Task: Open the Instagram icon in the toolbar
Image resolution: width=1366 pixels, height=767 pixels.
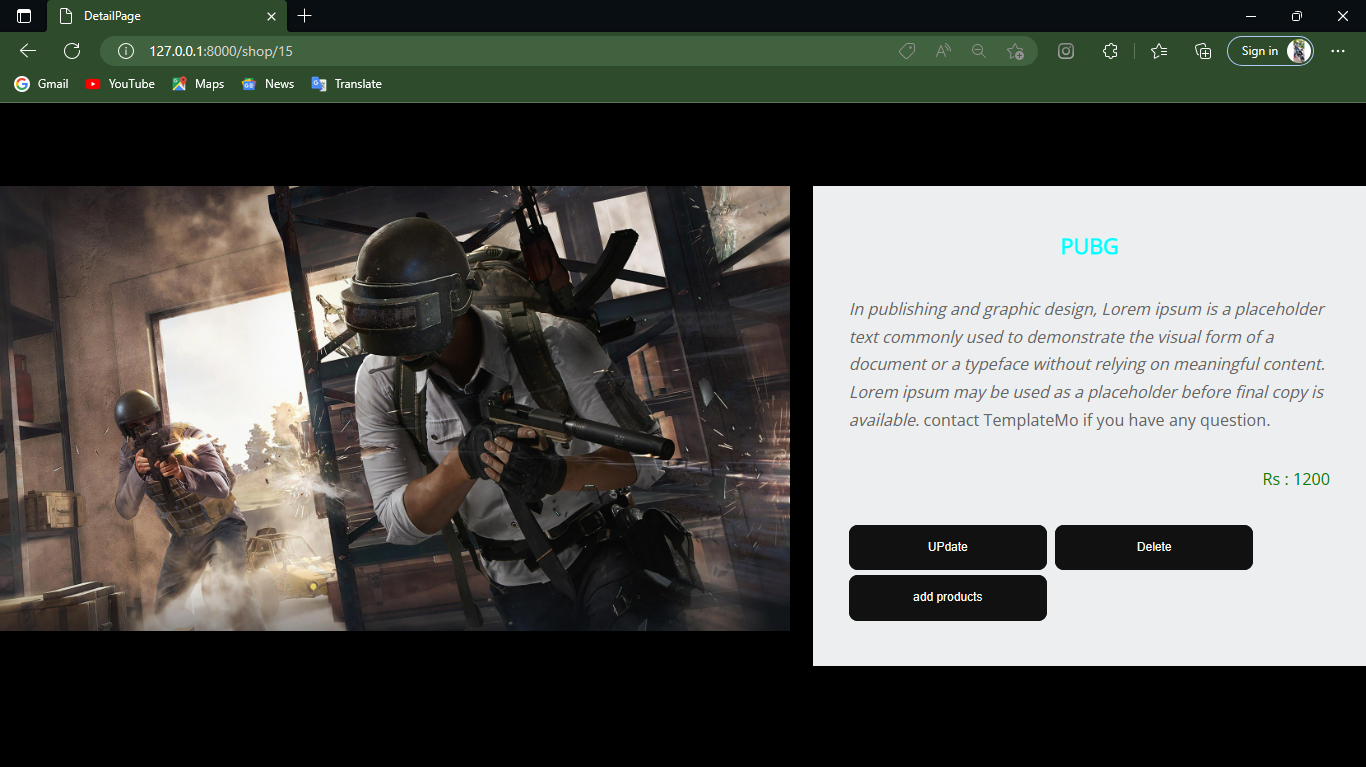Action: 1065,51
